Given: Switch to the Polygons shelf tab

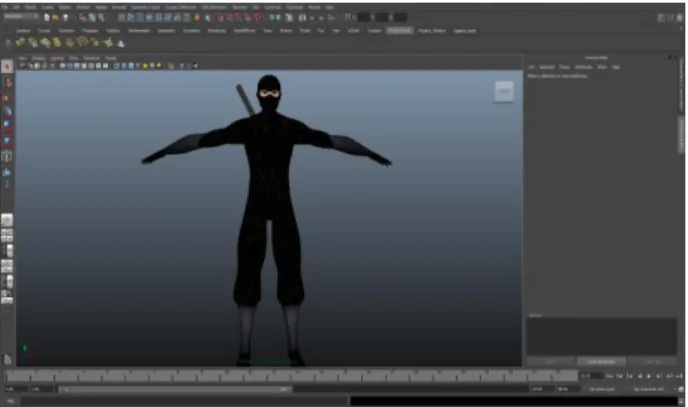Looking at the screenshot, I should click(90, 31).
